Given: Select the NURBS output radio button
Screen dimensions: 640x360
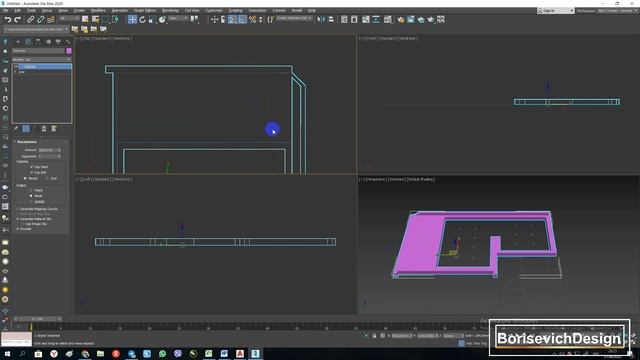Looking at the screenshot, I should 31,202.
